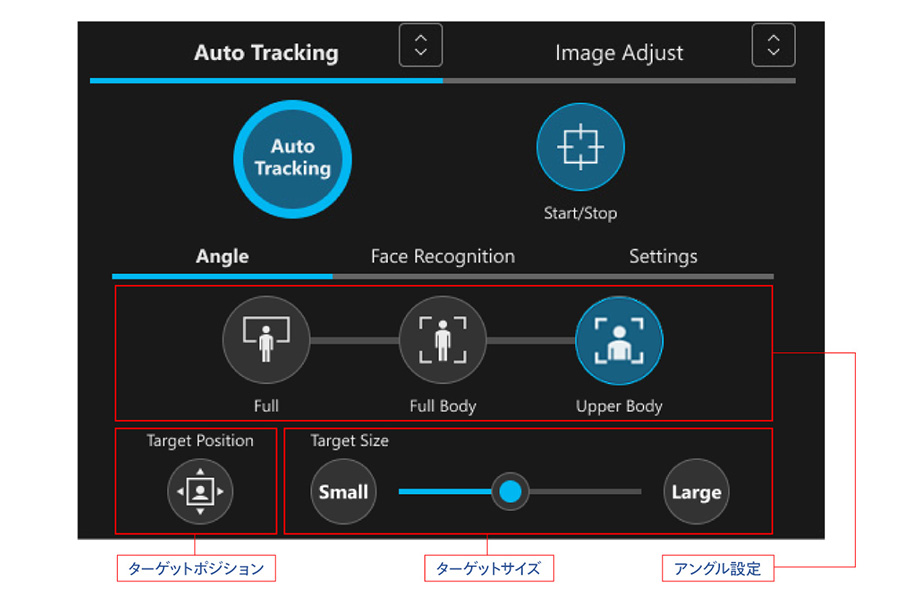900x600 pixels.
Task: Open the Face Recognition tab
Action: pyautogui.click(x=442, y=257)
